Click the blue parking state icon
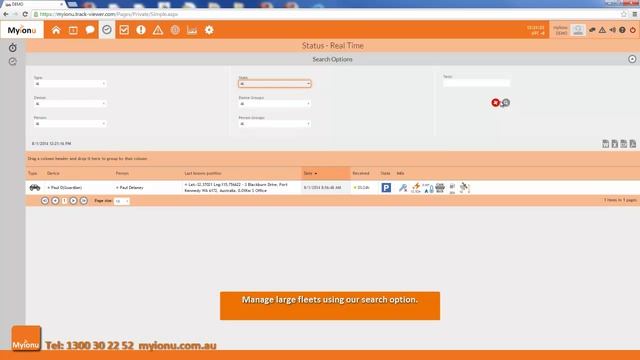This screenshot has height=360, width=640. pos(386,187)
